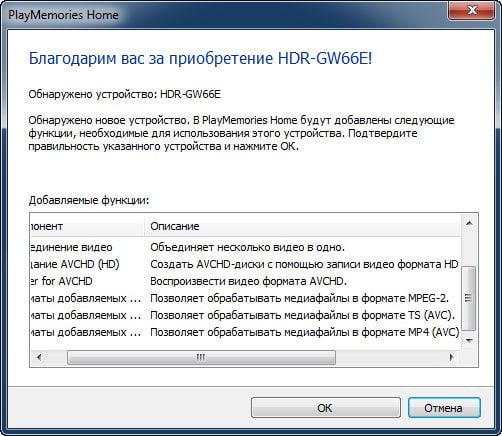Click the horizontal scroll left arrow
502x436 pixels.
click(39, 358)
